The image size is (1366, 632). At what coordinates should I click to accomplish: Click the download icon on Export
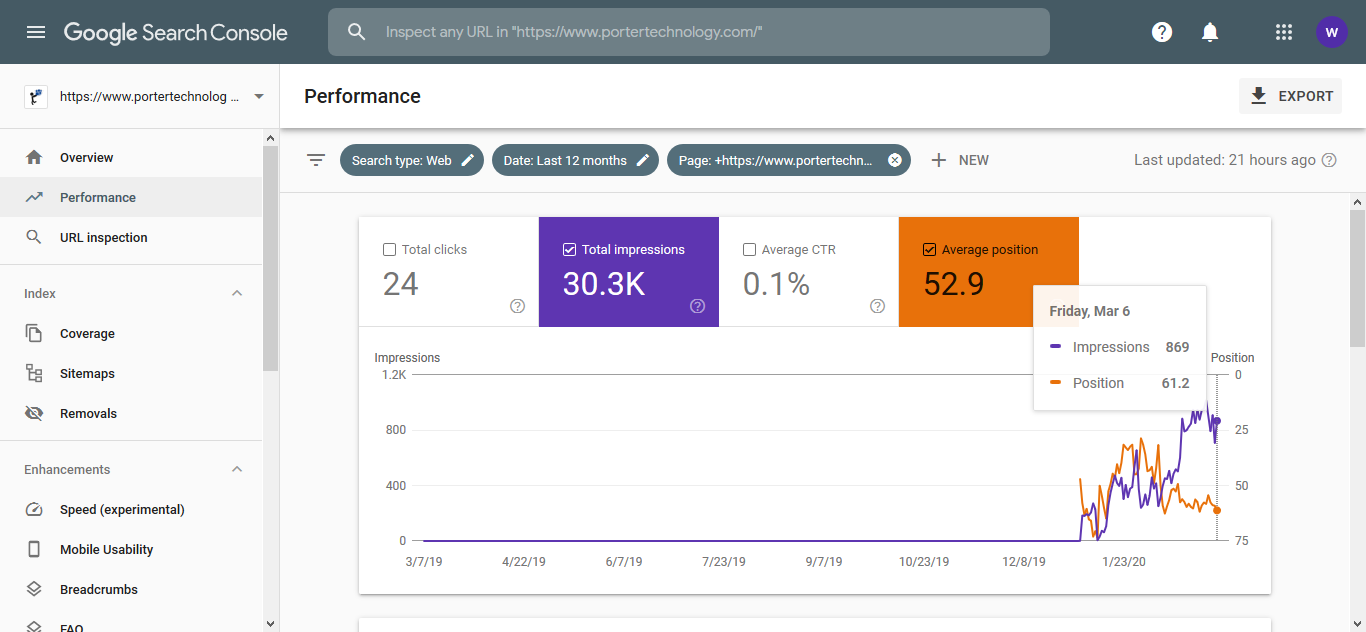(x=1259, y=96)
